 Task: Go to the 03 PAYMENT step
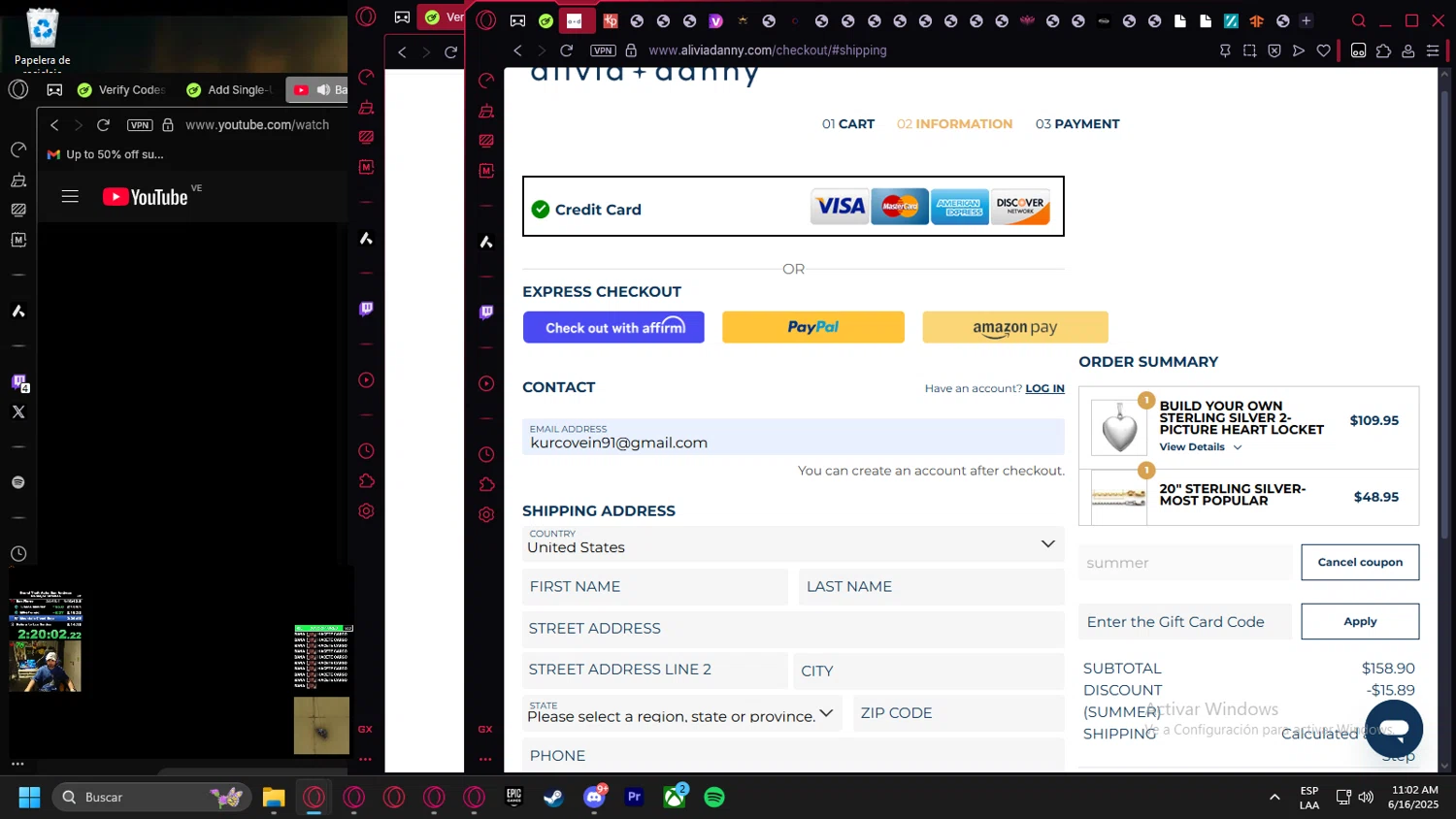(x=1077, y=124)
